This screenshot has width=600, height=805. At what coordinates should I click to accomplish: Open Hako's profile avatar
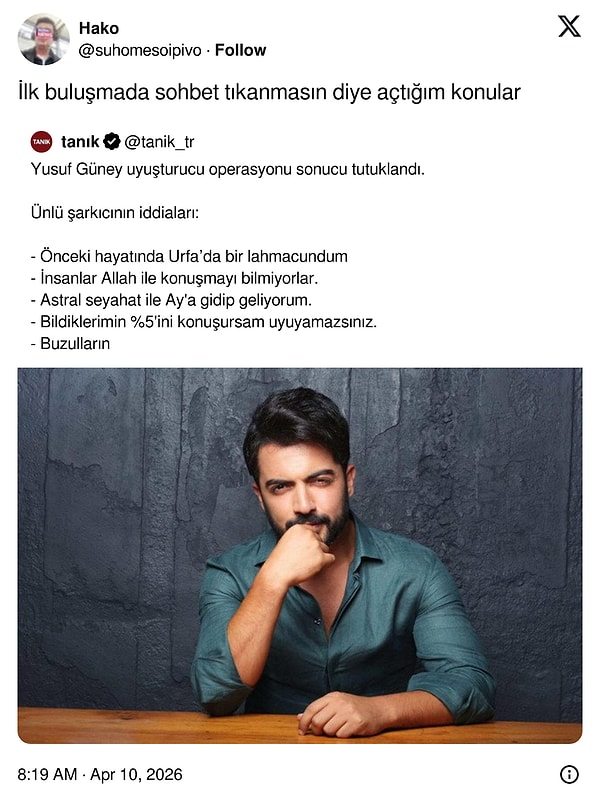coord(43,39)
